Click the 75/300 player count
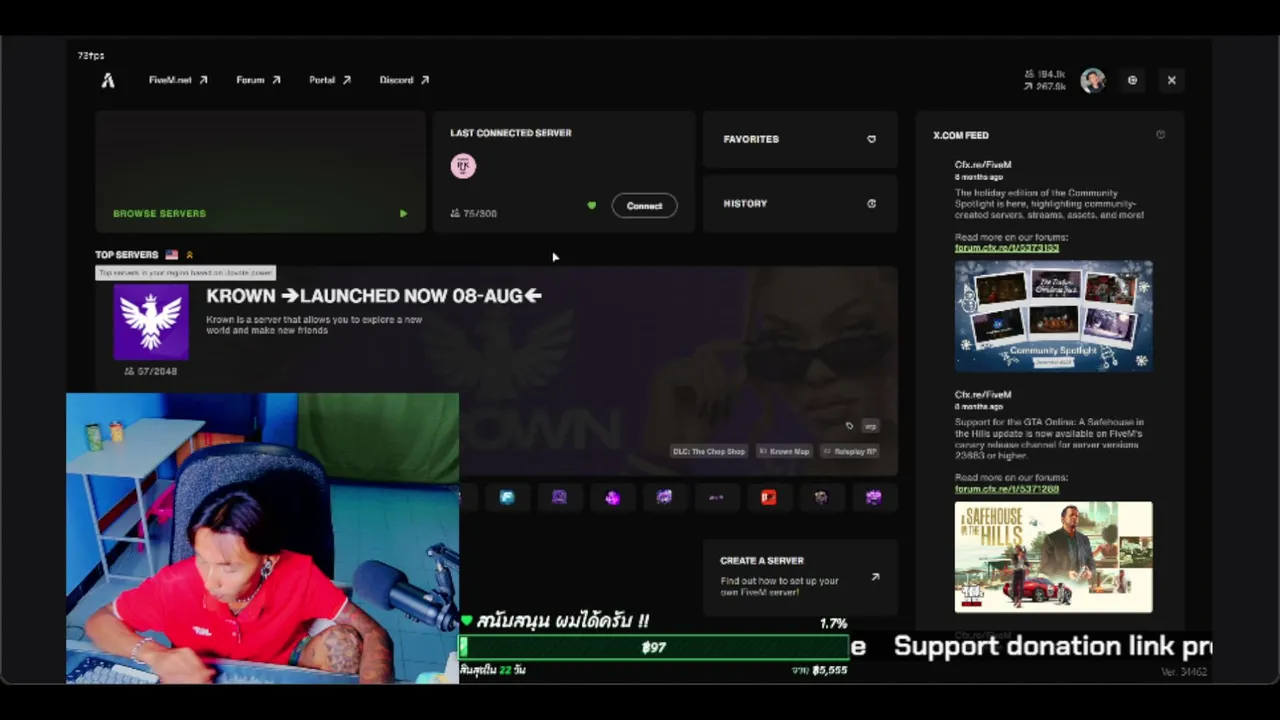 [x=474, y=213]
